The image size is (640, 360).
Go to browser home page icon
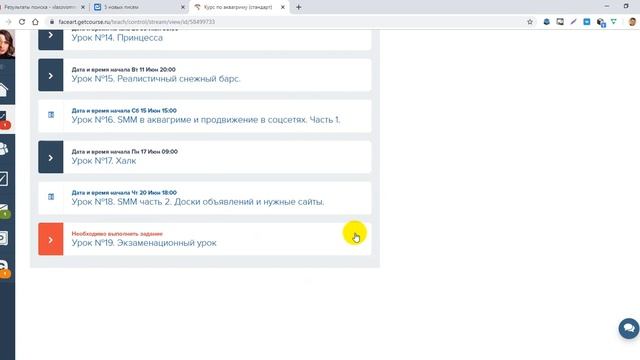pyautogui.click(x=36, y=22)
